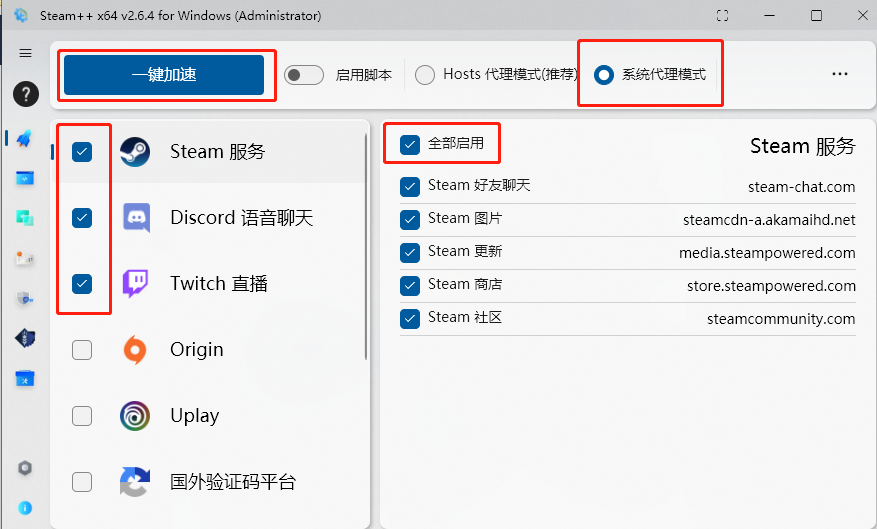
Task: Click the Origin logo icon
Action: [135, 349]
